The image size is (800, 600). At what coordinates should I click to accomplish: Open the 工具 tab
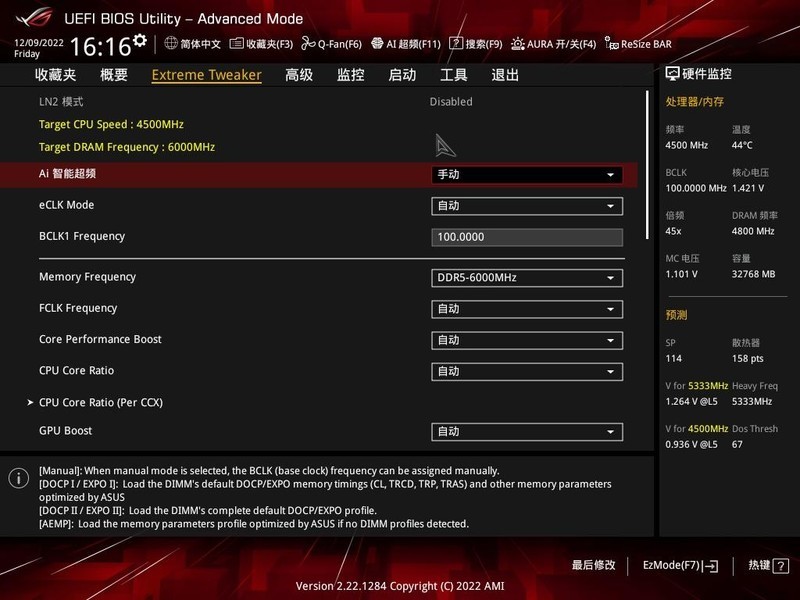(x=454, y=75)
